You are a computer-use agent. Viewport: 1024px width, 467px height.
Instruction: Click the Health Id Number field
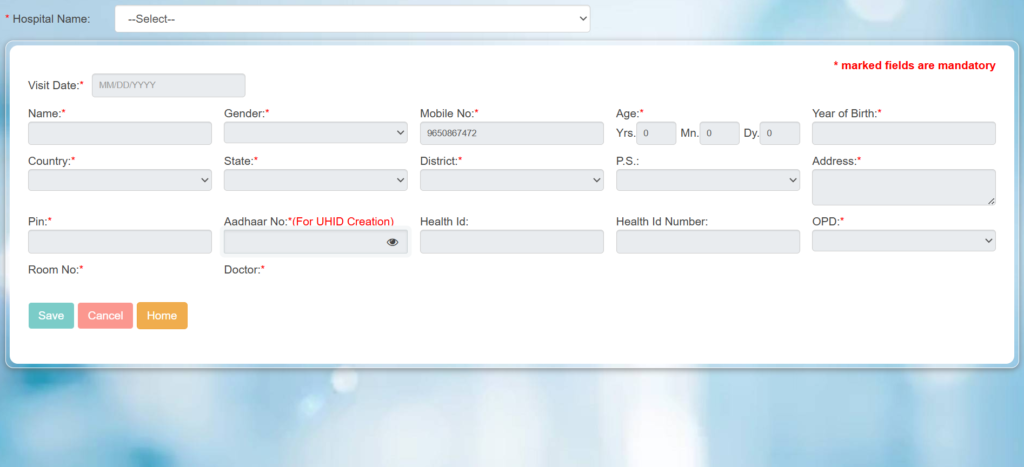pos(708,242)
